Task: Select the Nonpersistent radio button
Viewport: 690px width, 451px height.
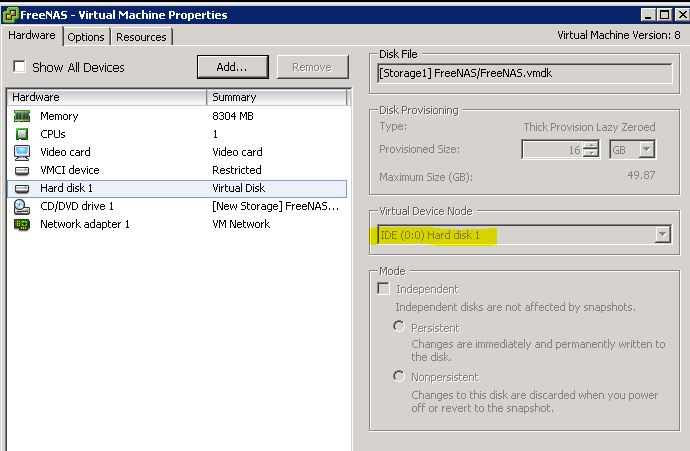Action: click(399, 376)
